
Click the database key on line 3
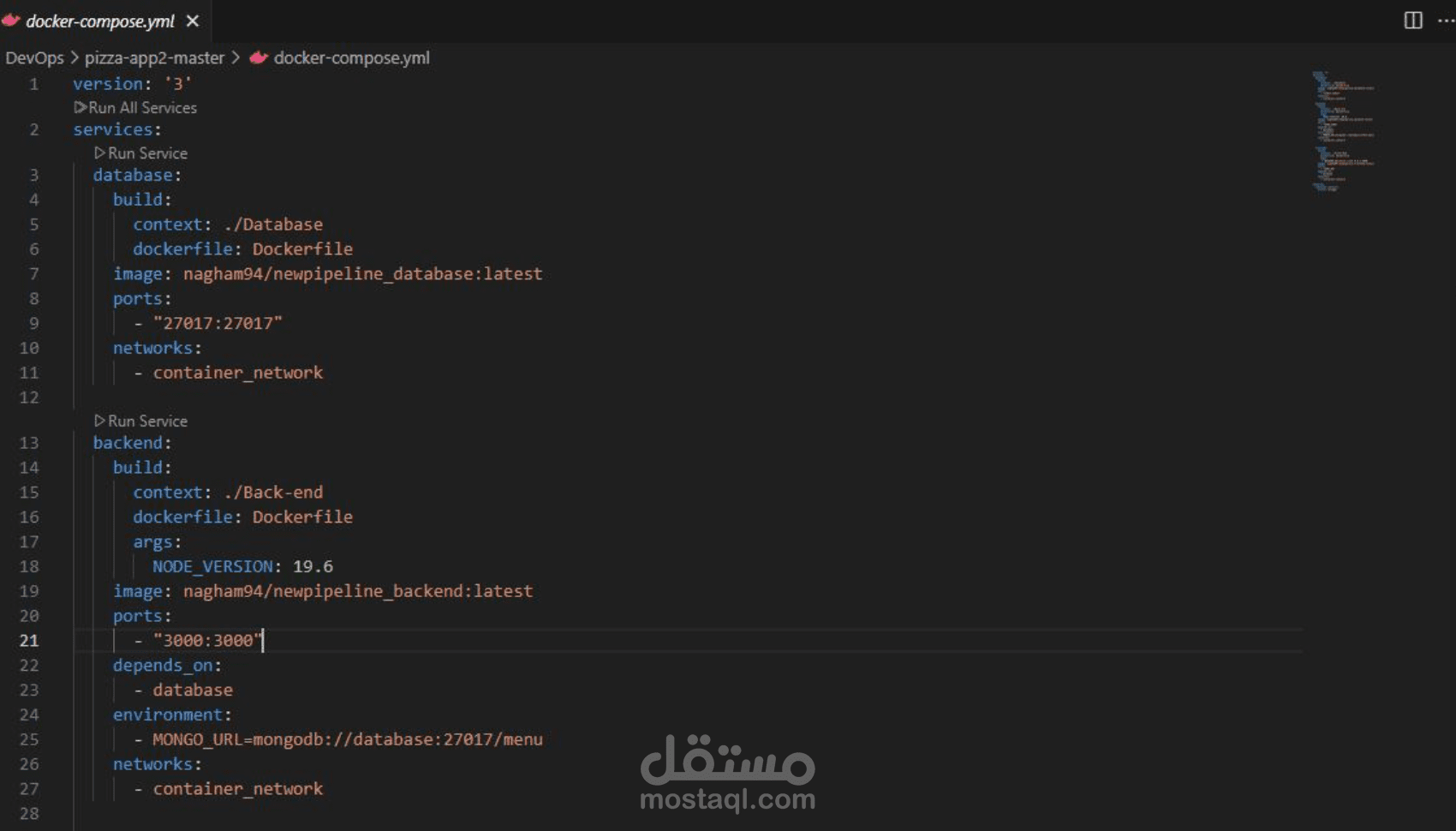pos(133,175)
